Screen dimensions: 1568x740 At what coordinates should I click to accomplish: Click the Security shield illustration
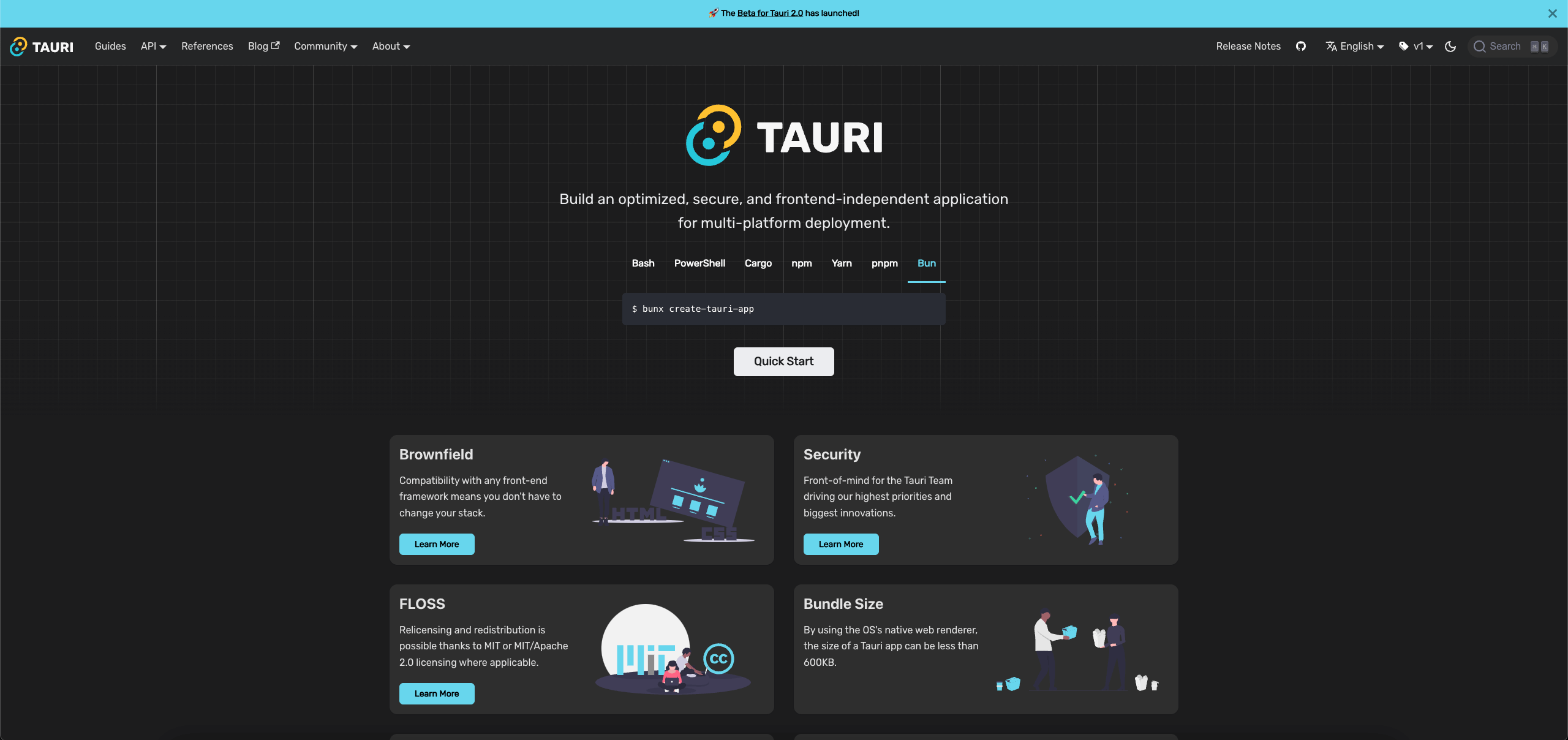(1078, 500)
